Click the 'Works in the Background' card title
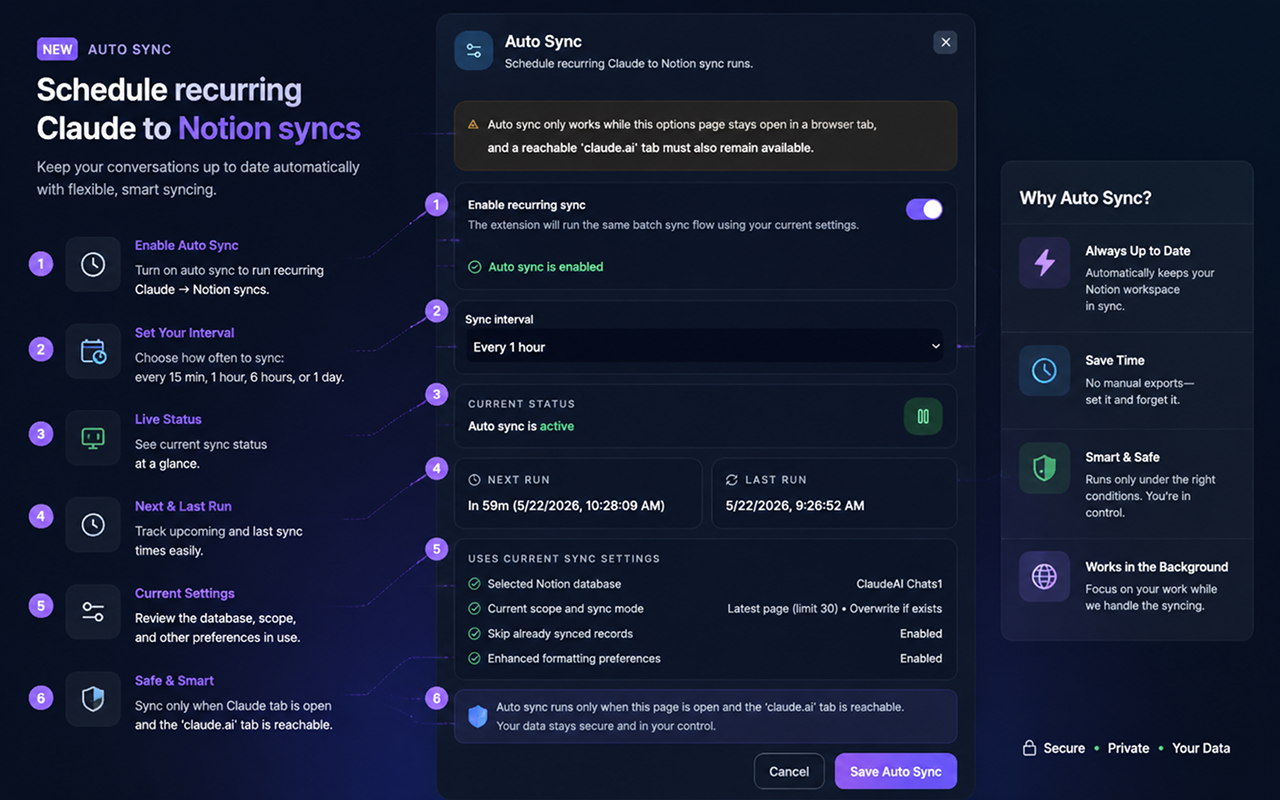Image resolution: width=1280 pixels, height=800 pixels. [x=1157, y=566]
